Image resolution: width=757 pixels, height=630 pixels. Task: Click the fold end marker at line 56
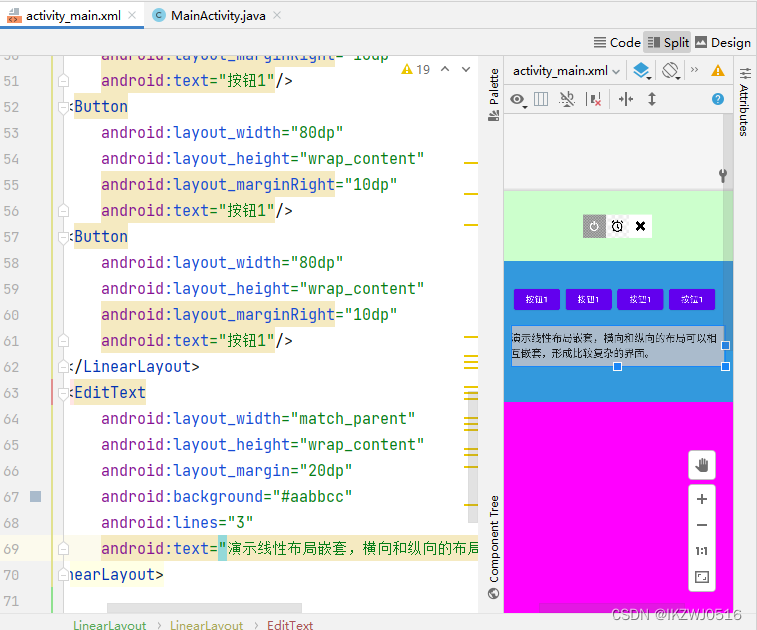[63, 211]
